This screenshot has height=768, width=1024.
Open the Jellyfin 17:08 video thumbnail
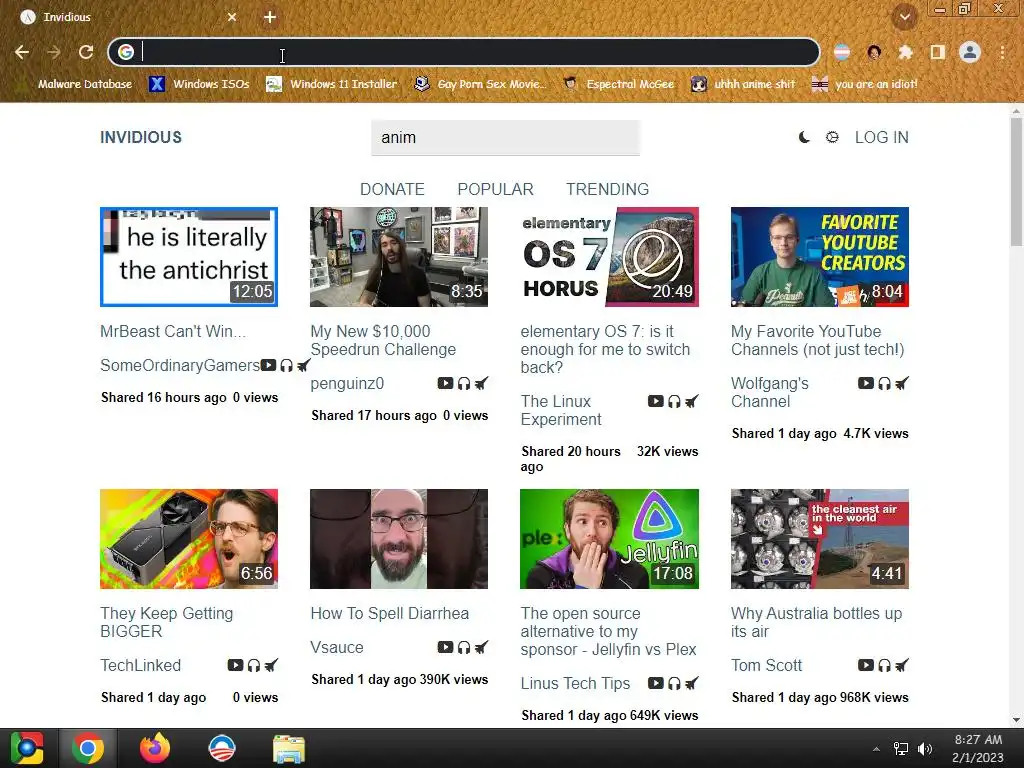[609, 539]
